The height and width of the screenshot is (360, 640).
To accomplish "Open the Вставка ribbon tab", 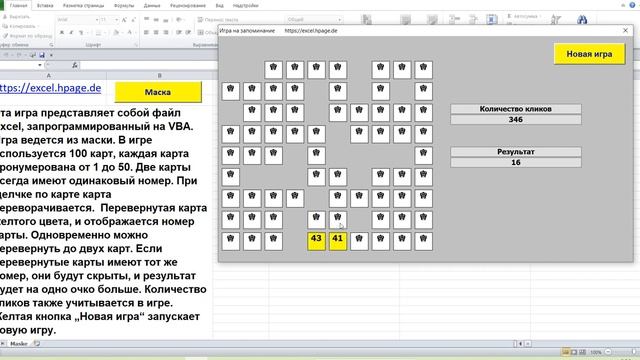I will point(45,6).
